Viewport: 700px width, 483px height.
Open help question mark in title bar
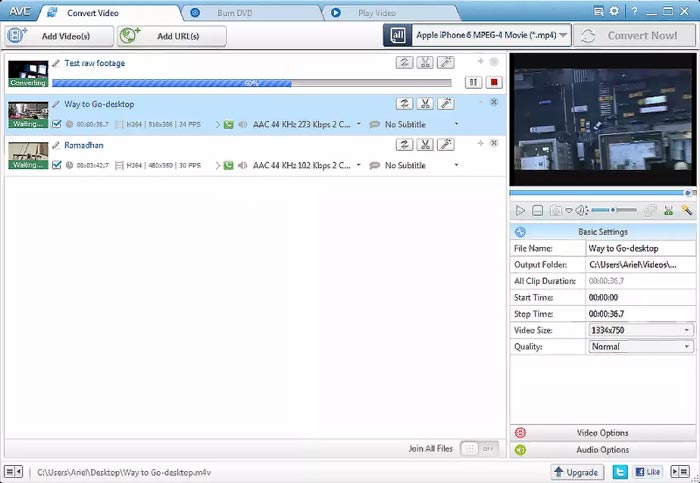coord(634,11)
